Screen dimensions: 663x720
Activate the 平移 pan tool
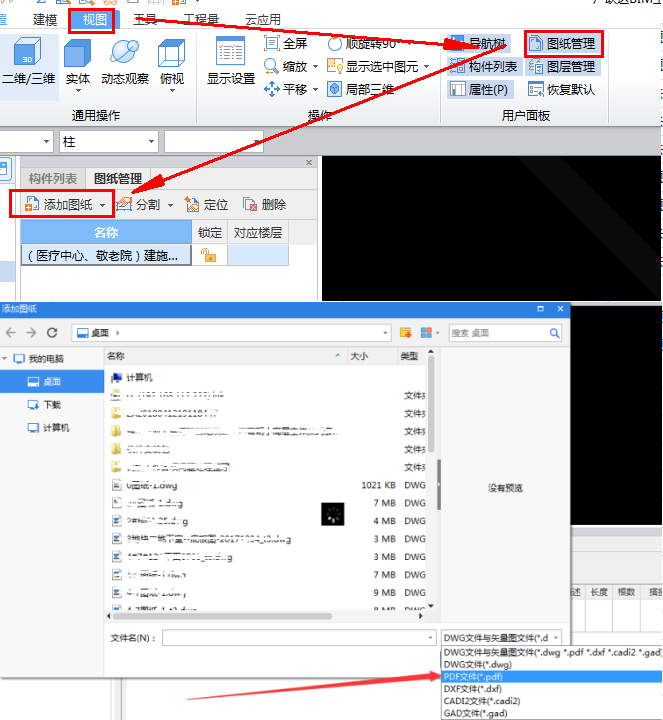point(285,89)
